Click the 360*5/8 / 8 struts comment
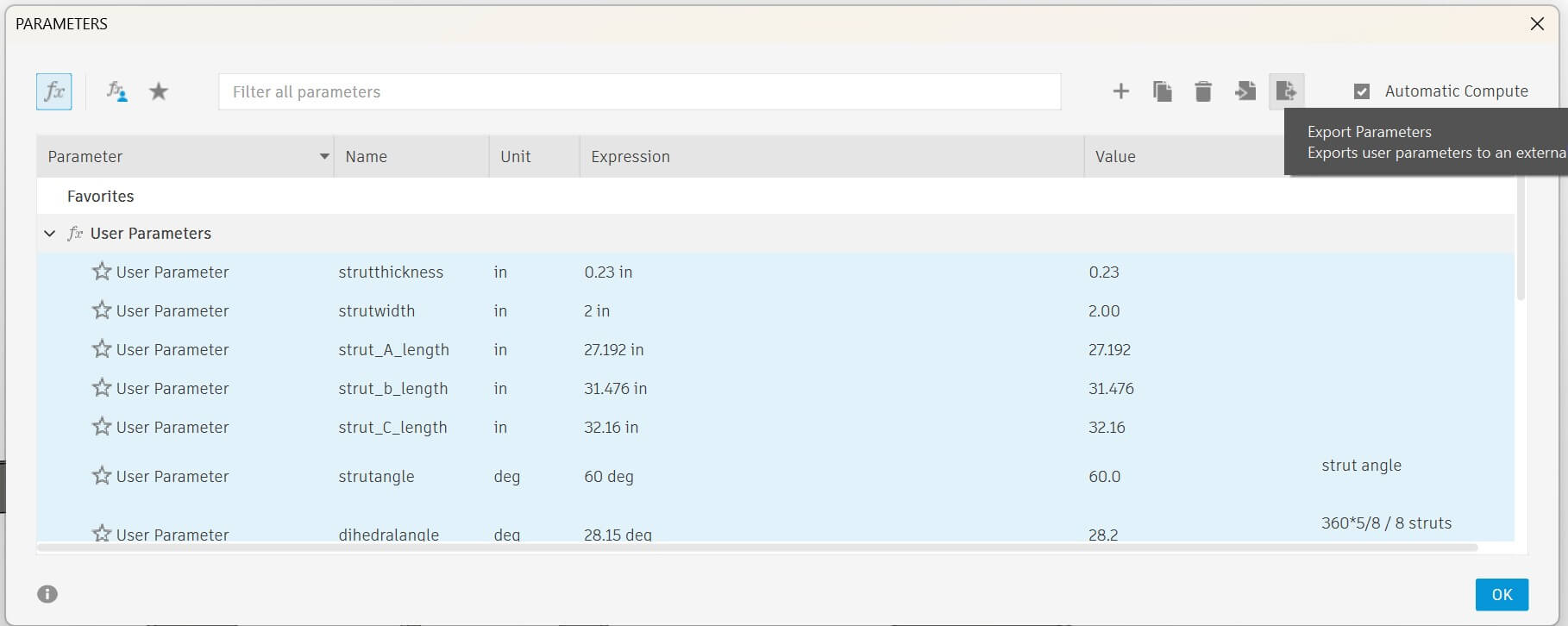Viewport: 1568px width, 626px height. (x=1386, y=523)
